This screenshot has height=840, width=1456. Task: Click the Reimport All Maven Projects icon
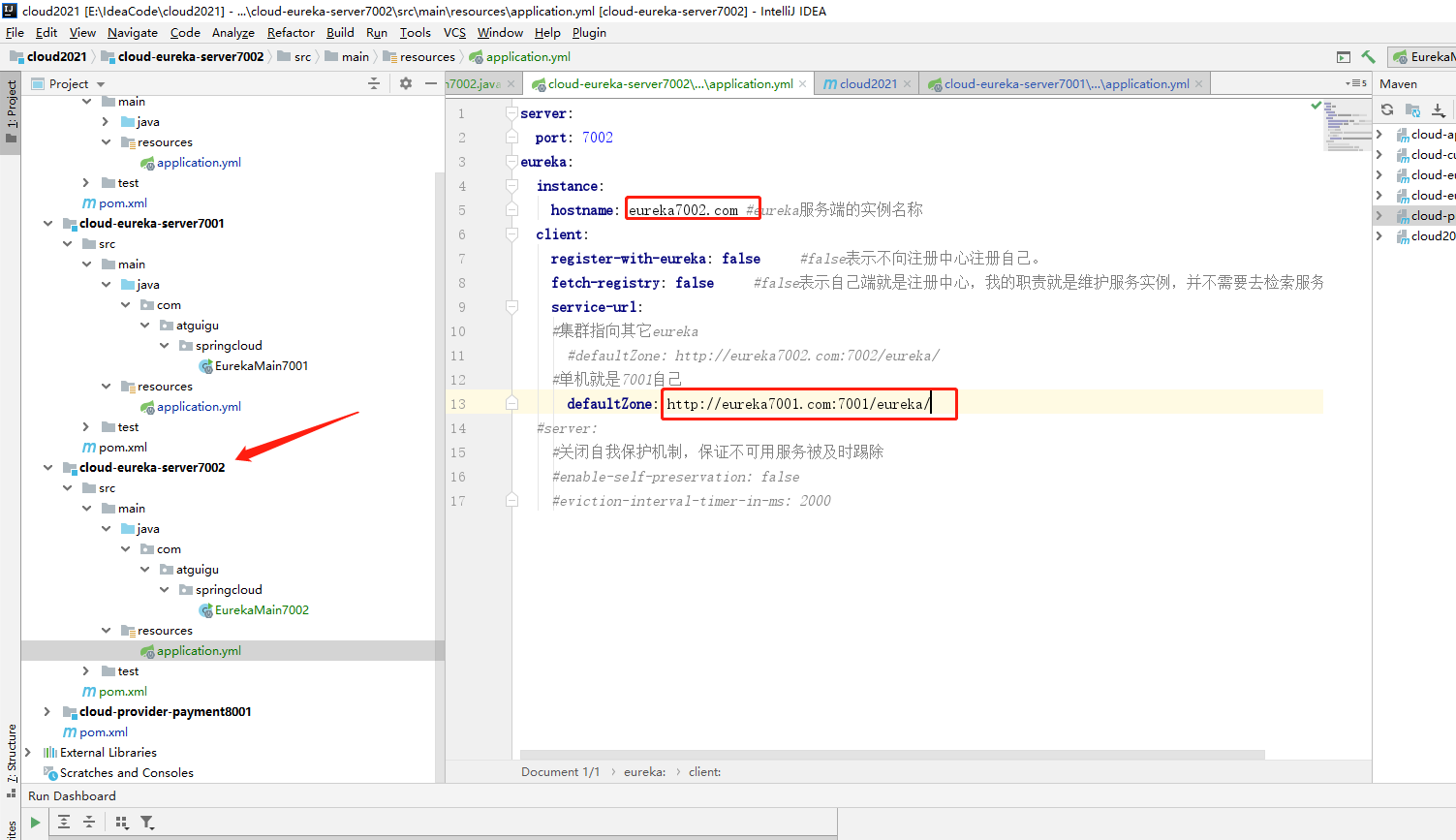click(x=1387, y=109)
